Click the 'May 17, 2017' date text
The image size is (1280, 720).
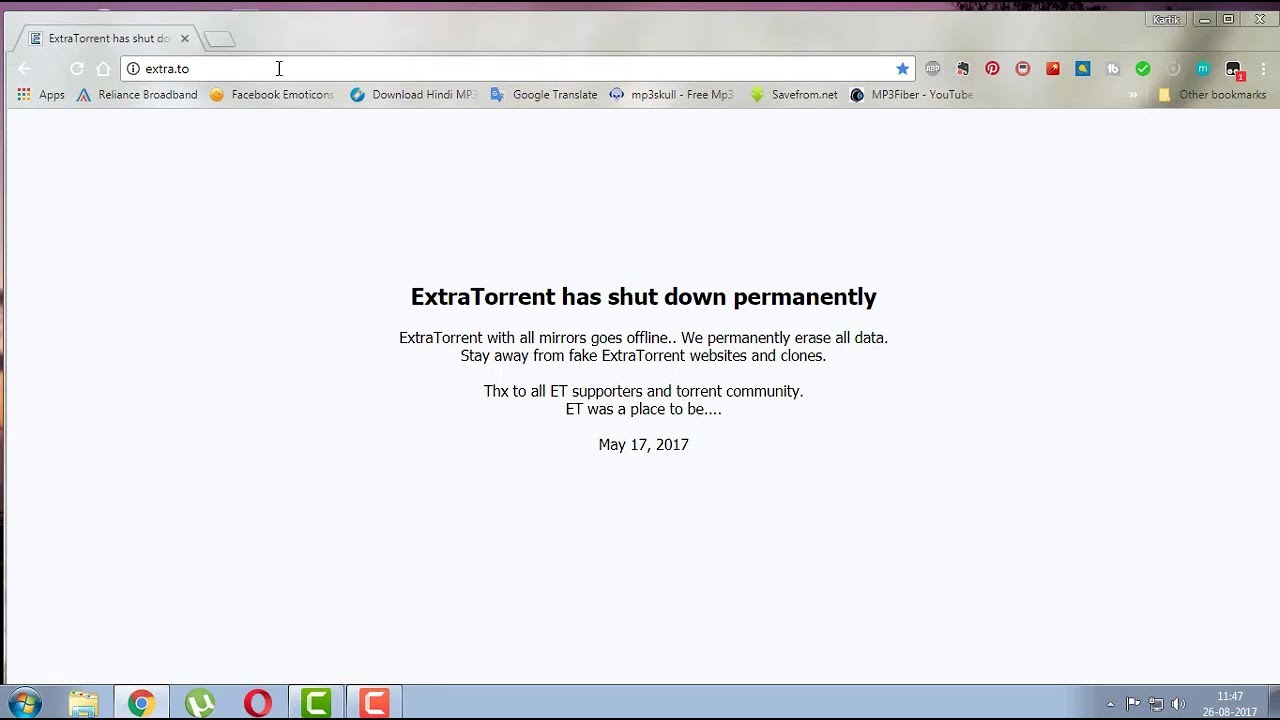point(643,445)
